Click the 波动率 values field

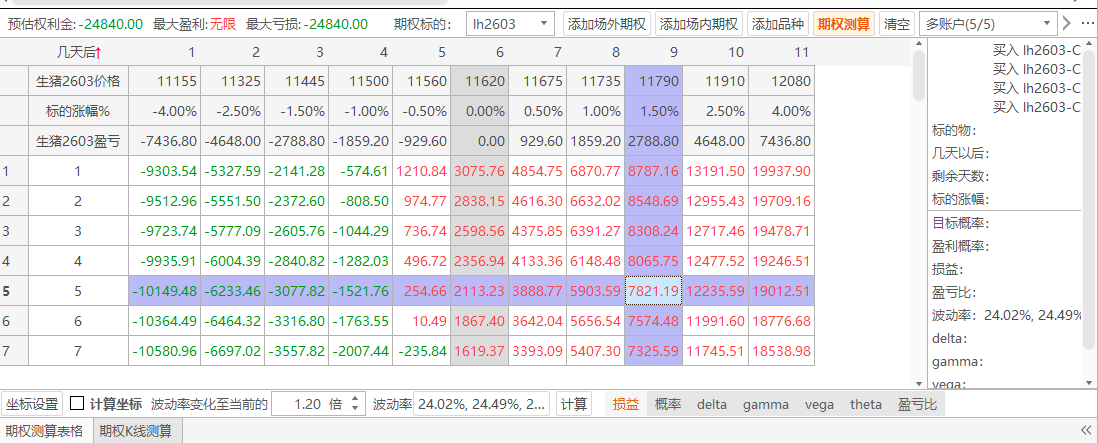481,404
